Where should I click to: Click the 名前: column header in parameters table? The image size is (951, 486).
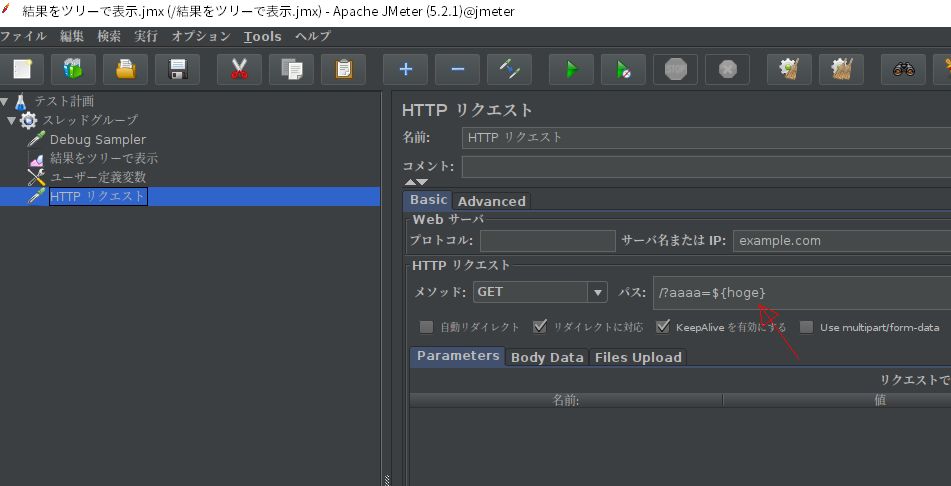(x=566, y=400)
